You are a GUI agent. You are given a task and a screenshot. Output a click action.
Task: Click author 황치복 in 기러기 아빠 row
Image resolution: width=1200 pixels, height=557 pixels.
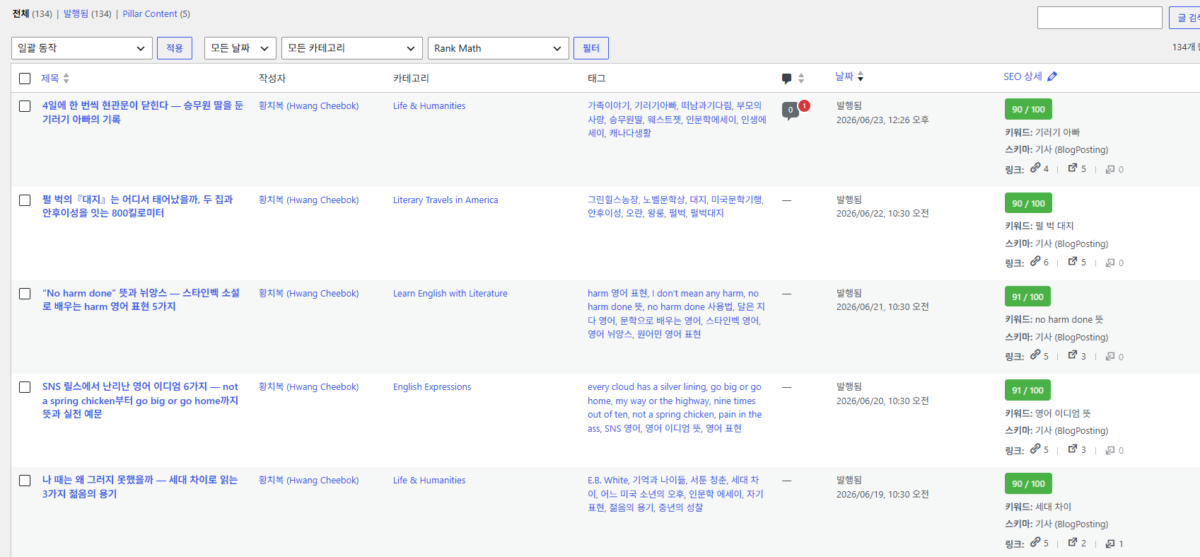pyautogui.click(x=308, y=106)
